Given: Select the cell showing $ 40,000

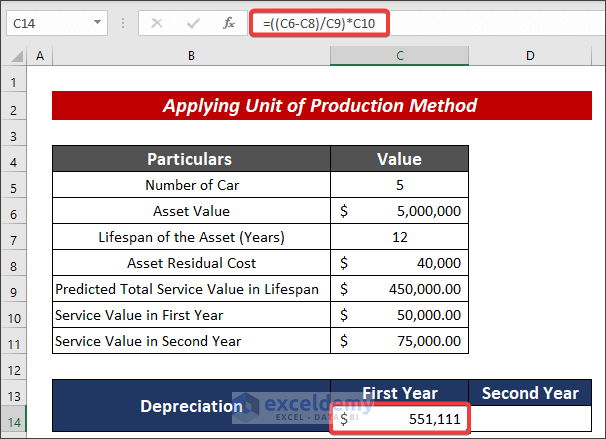Looking at the screenshot, I should [399, 263].
